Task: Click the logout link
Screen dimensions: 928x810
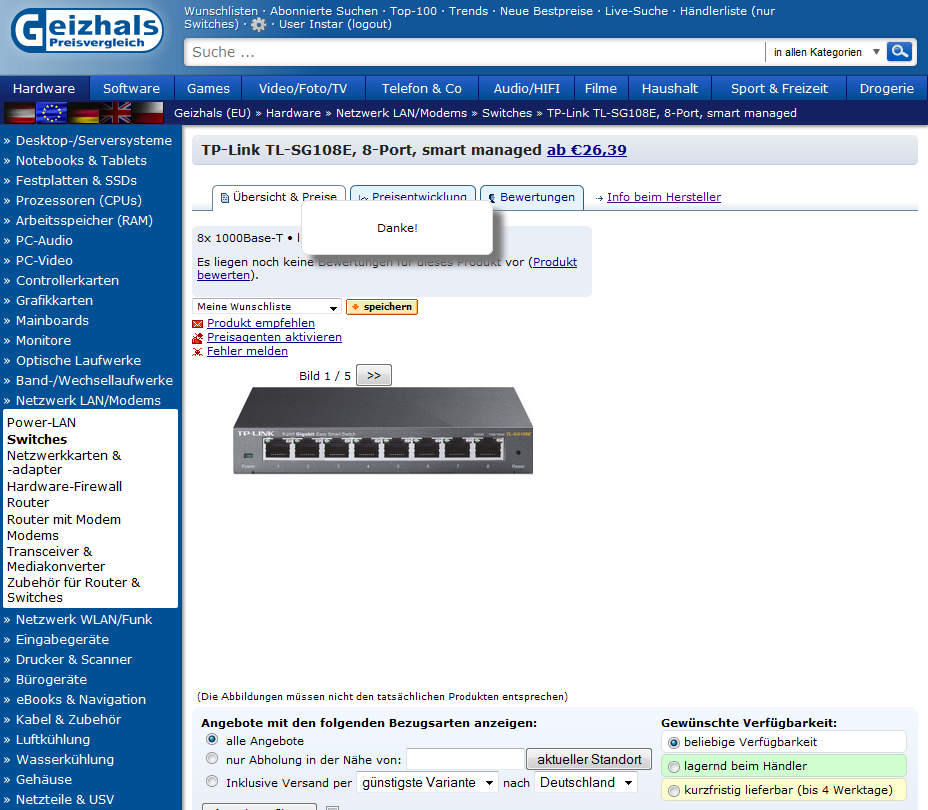Action: [x=369, y=24]
